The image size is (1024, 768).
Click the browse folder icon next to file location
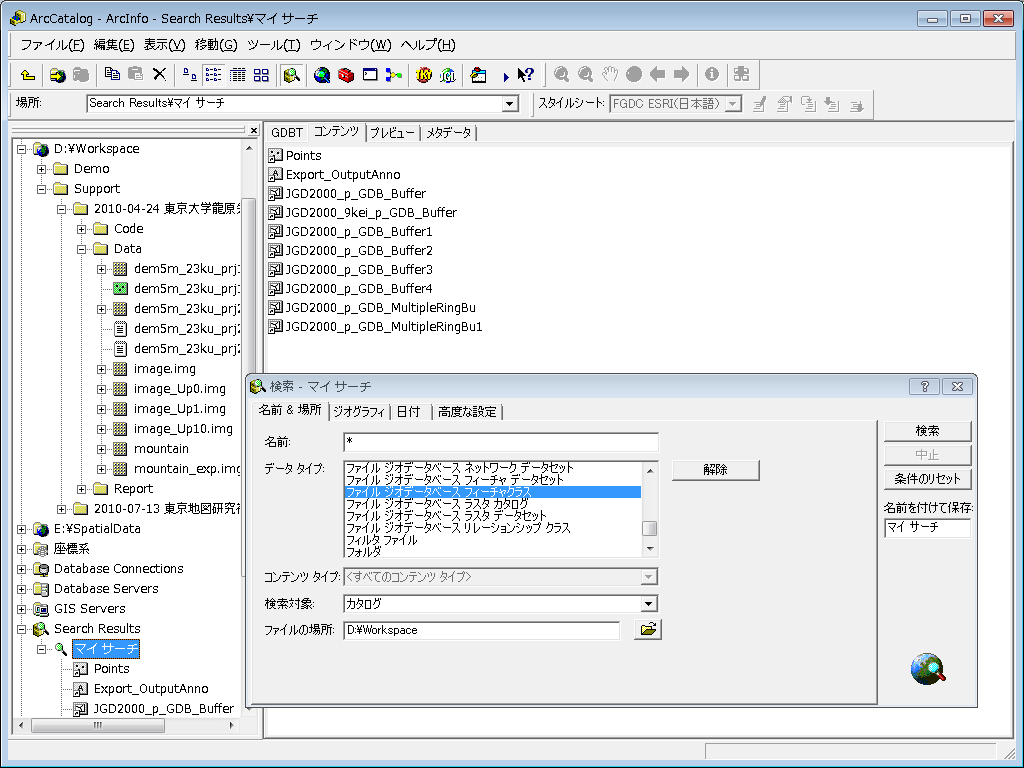coord(648,630)
